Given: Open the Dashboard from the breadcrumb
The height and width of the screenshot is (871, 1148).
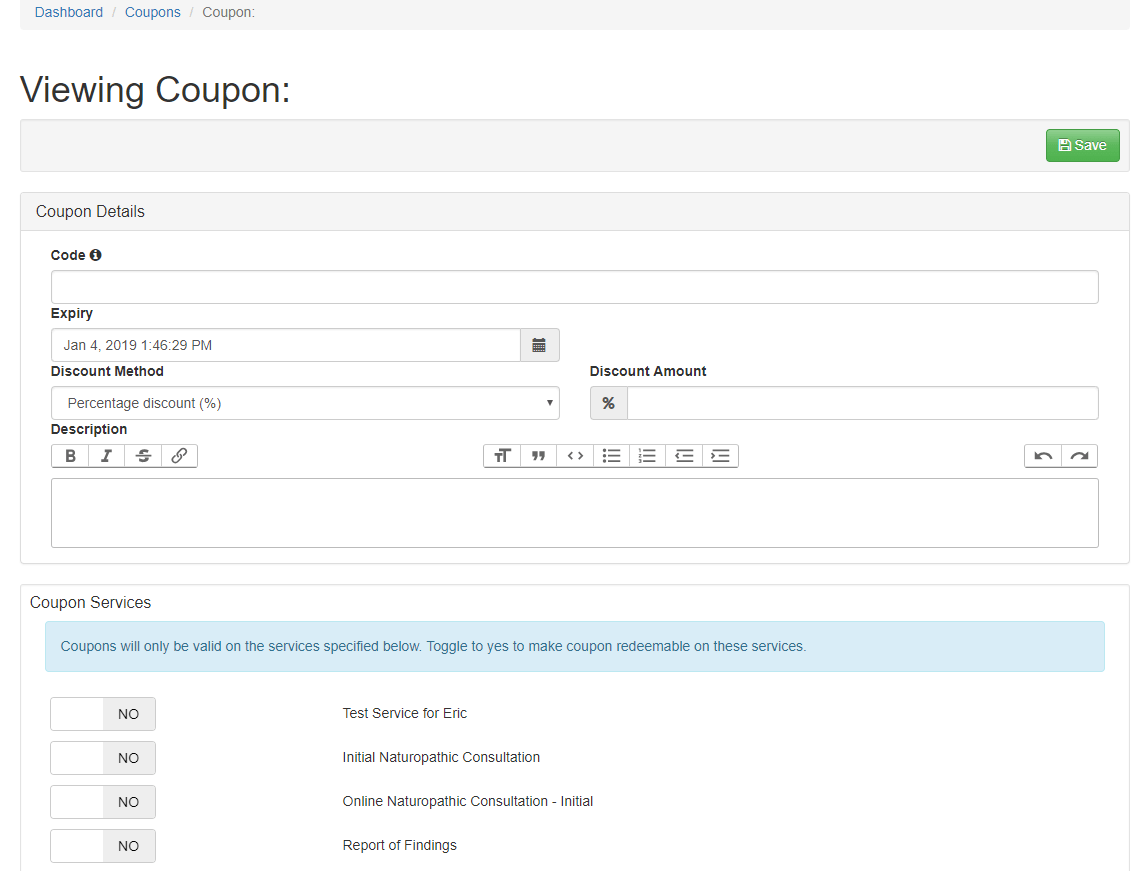Looking at the screenshot, I should 68,12.
